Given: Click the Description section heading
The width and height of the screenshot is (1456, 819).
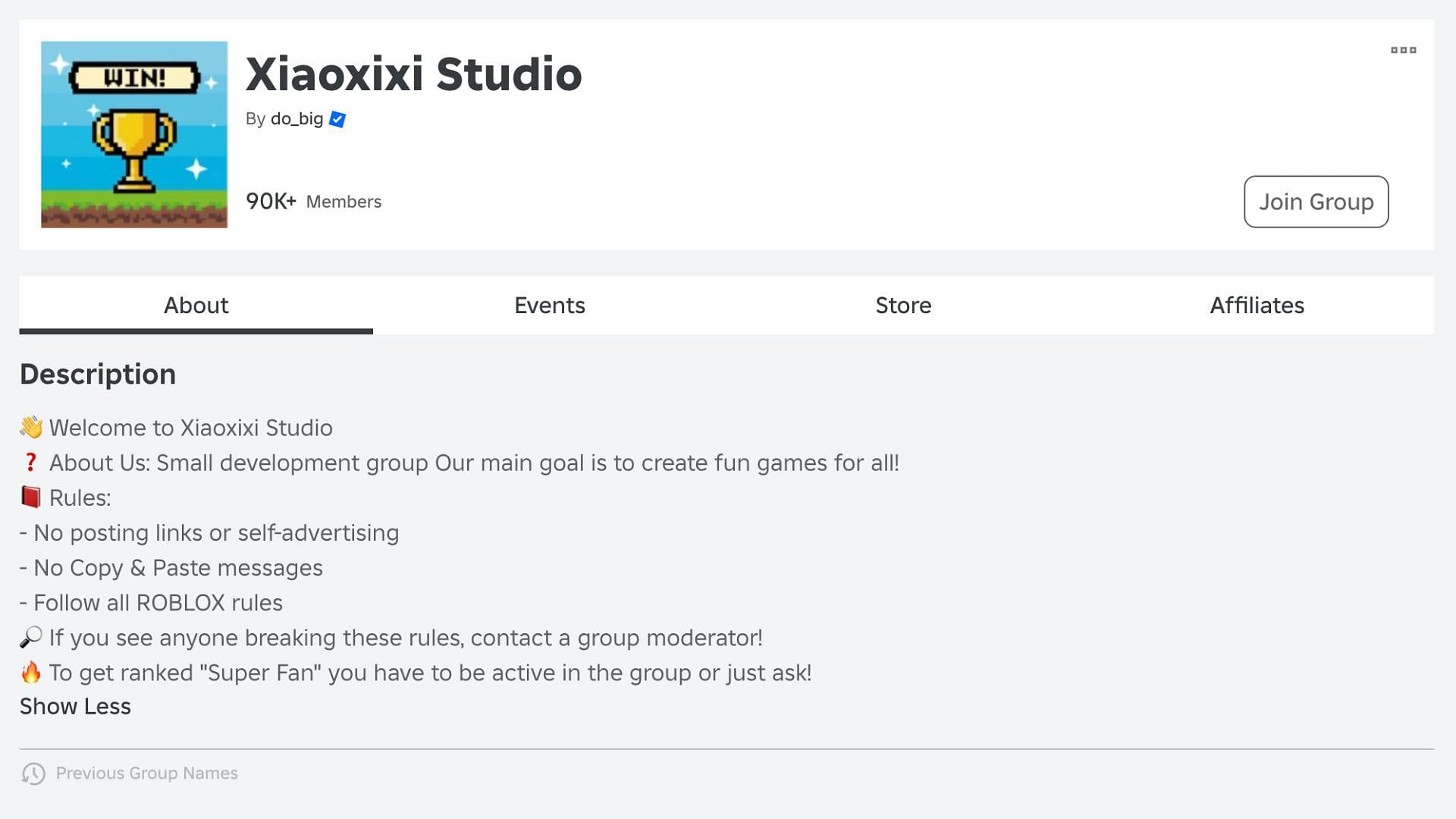Looking at the screenshot, I should [x=98, y=375].
